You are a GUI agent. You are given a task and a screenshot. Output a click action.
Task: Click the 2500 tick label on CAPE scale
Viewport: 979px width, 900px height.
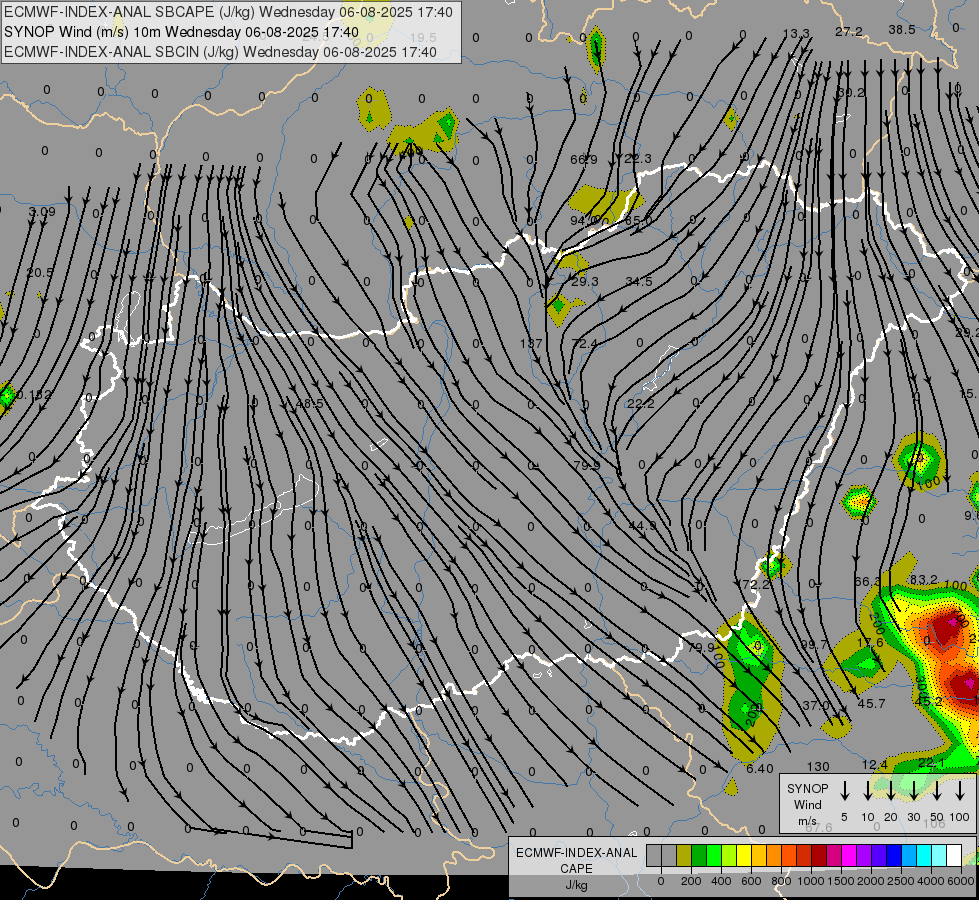click(x=901, y=881)
